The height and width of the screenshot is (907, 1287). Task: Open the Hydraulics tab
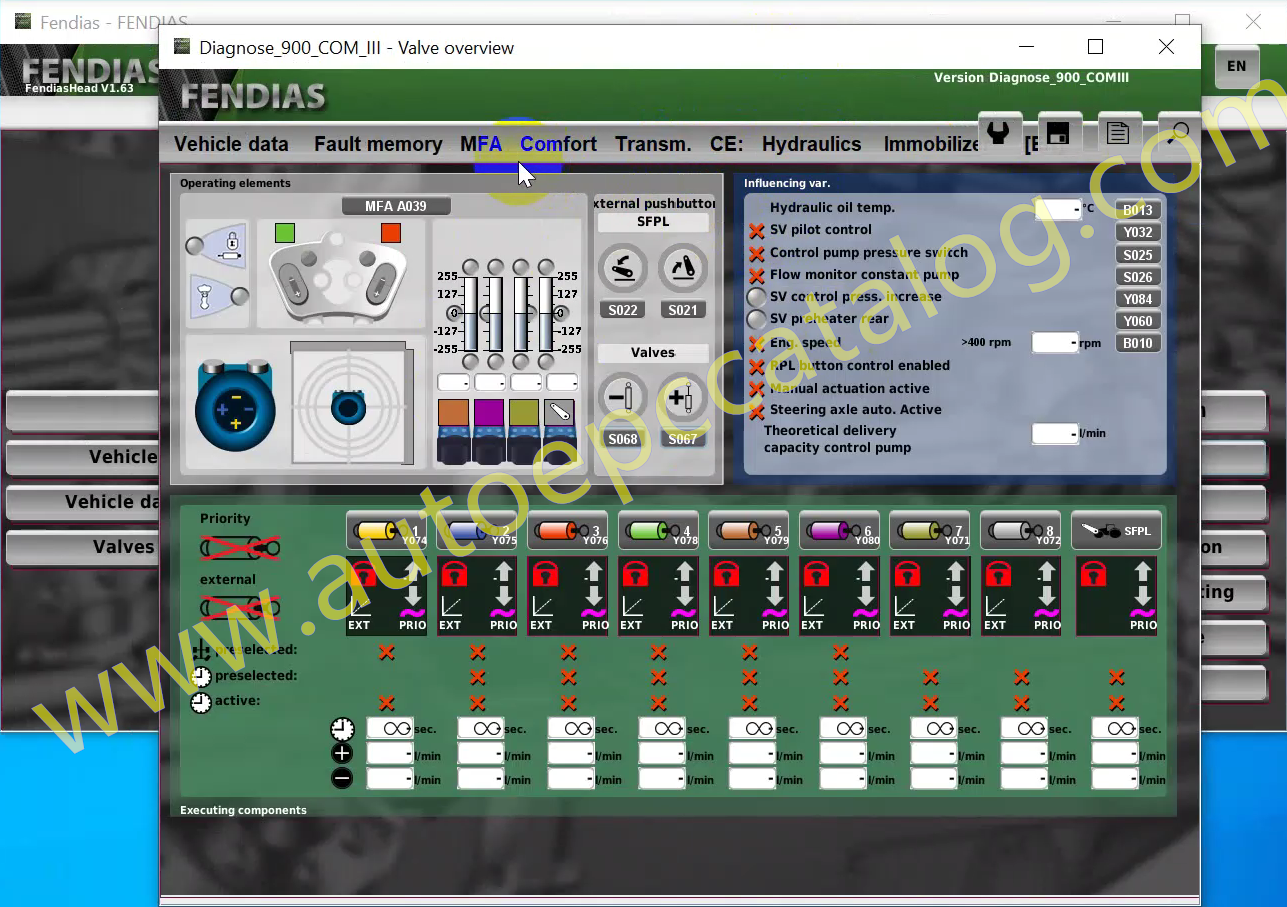811,144
